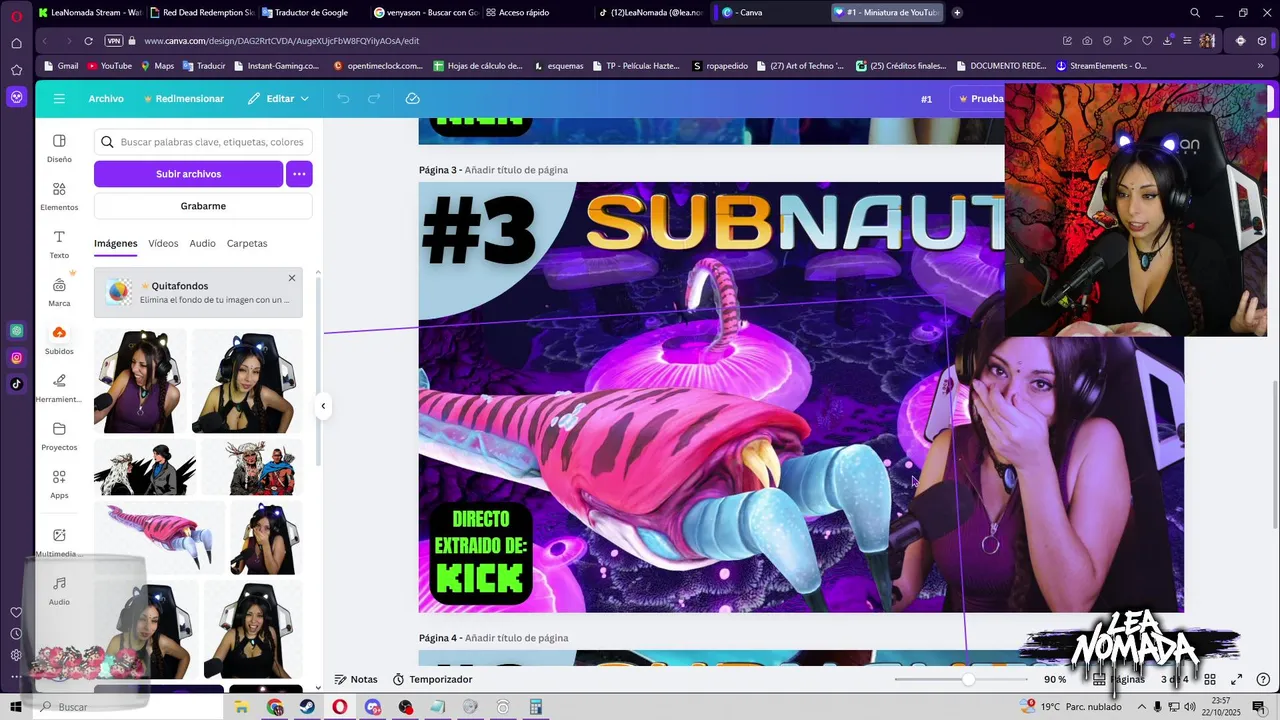Click the search keywords input field
This screenshot has width=1280, height=720.
[203, 142]
